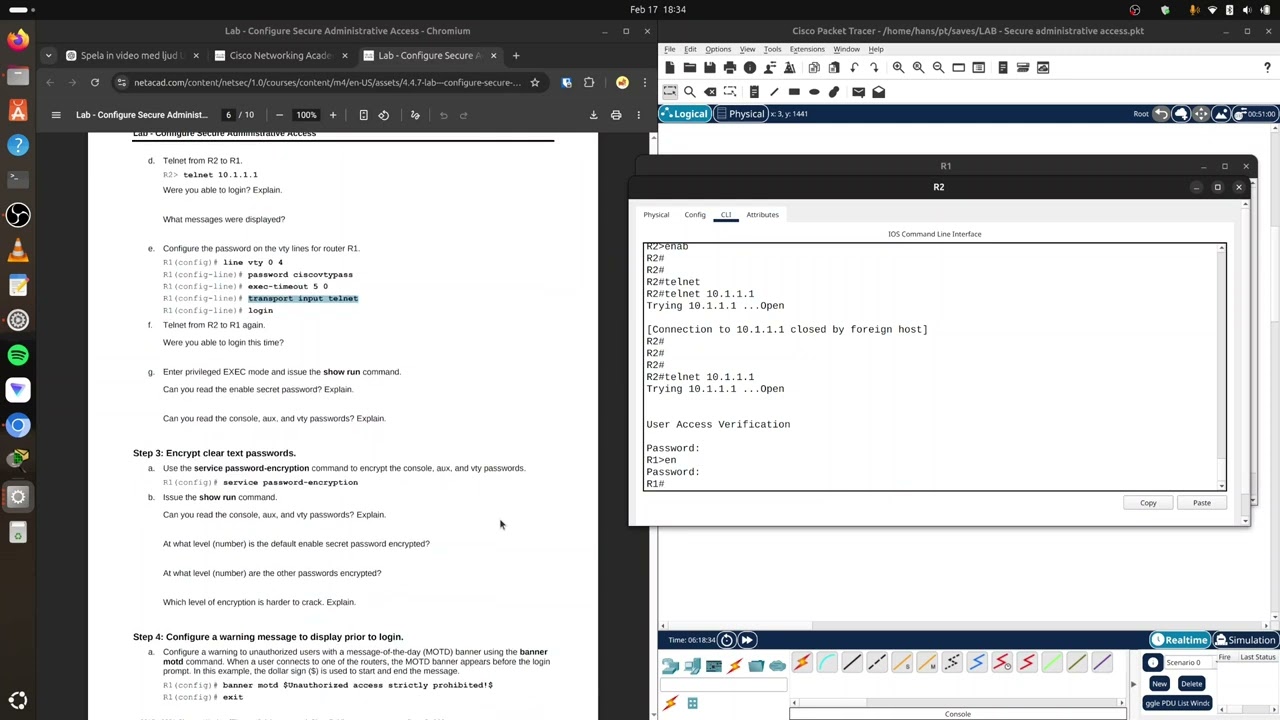Click New file icon in Packet Tracer toolbar
The image size is (1280, 720).
pyautogui.click(x=670, y=67)
